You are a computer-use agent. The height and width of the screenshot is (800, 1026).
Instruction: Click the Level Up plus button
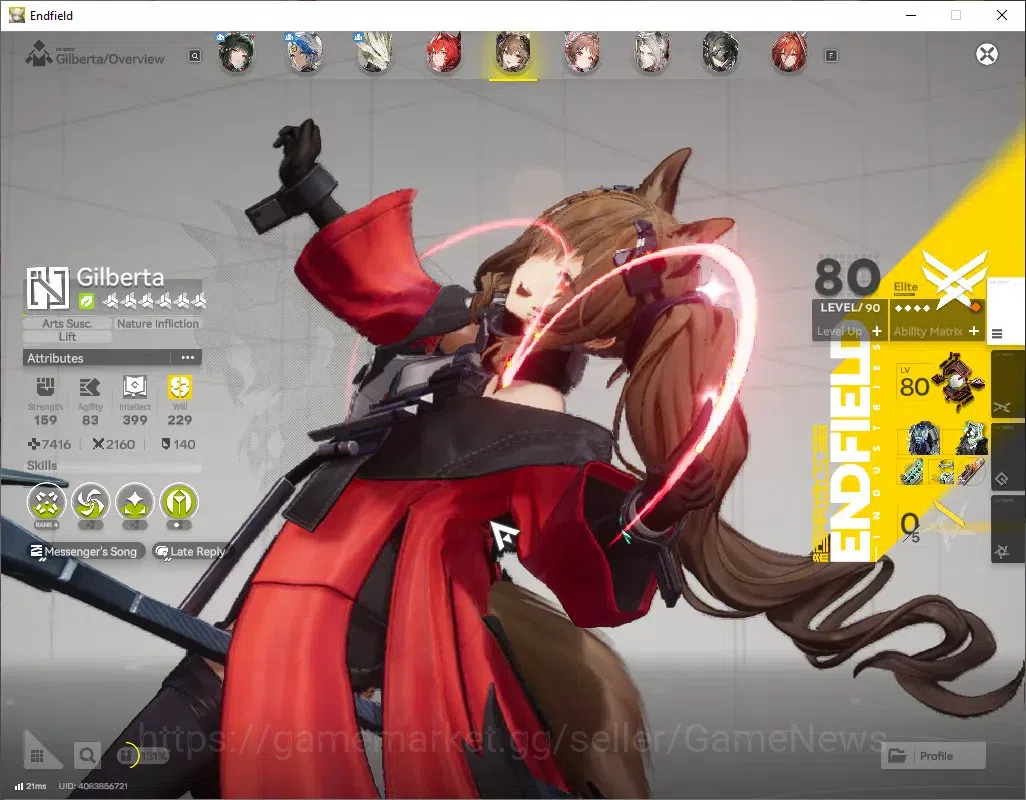click(x=877, y=331)
